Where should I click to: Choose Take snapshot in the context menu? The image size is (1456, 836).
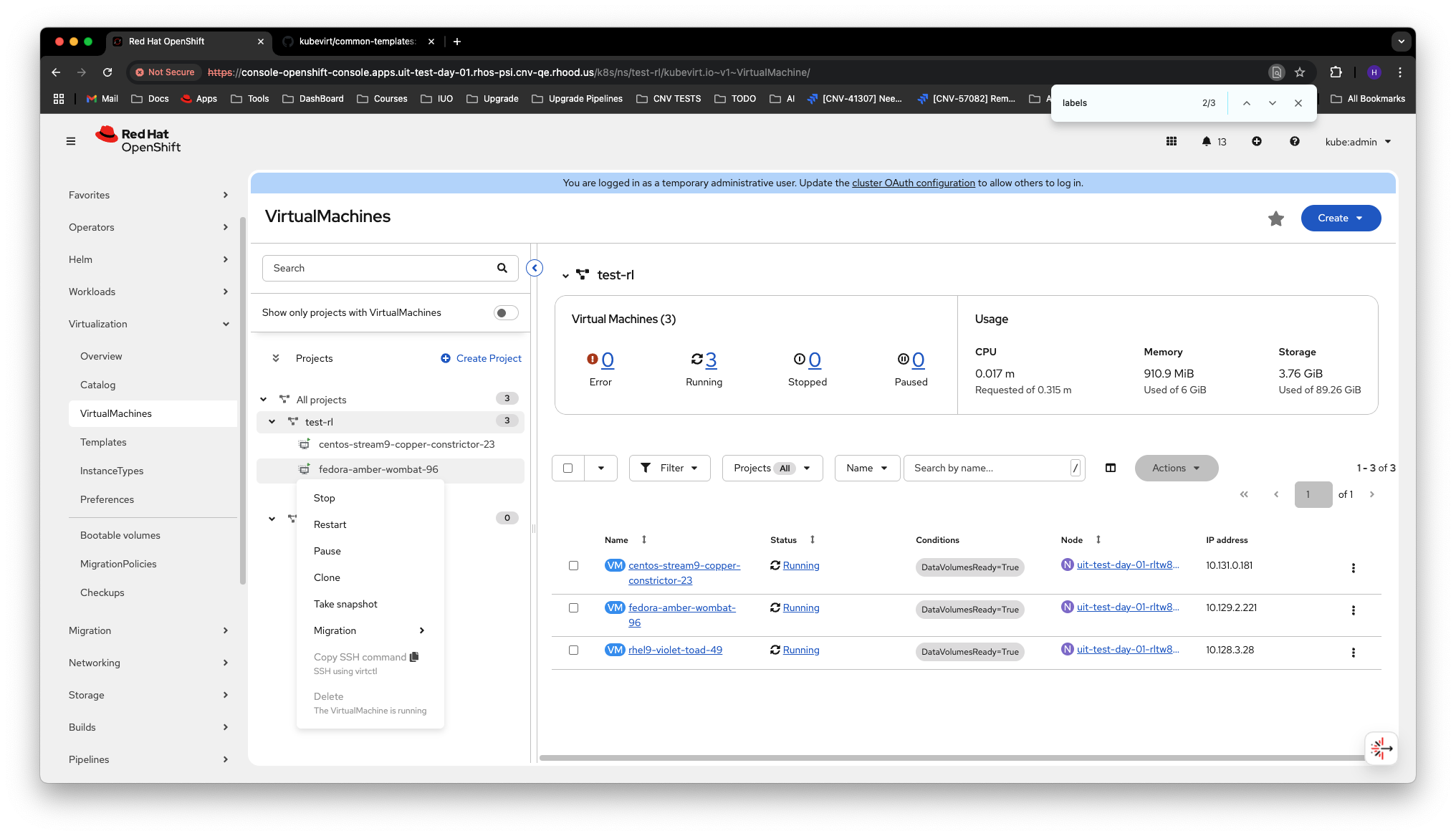tap(345, 604)
